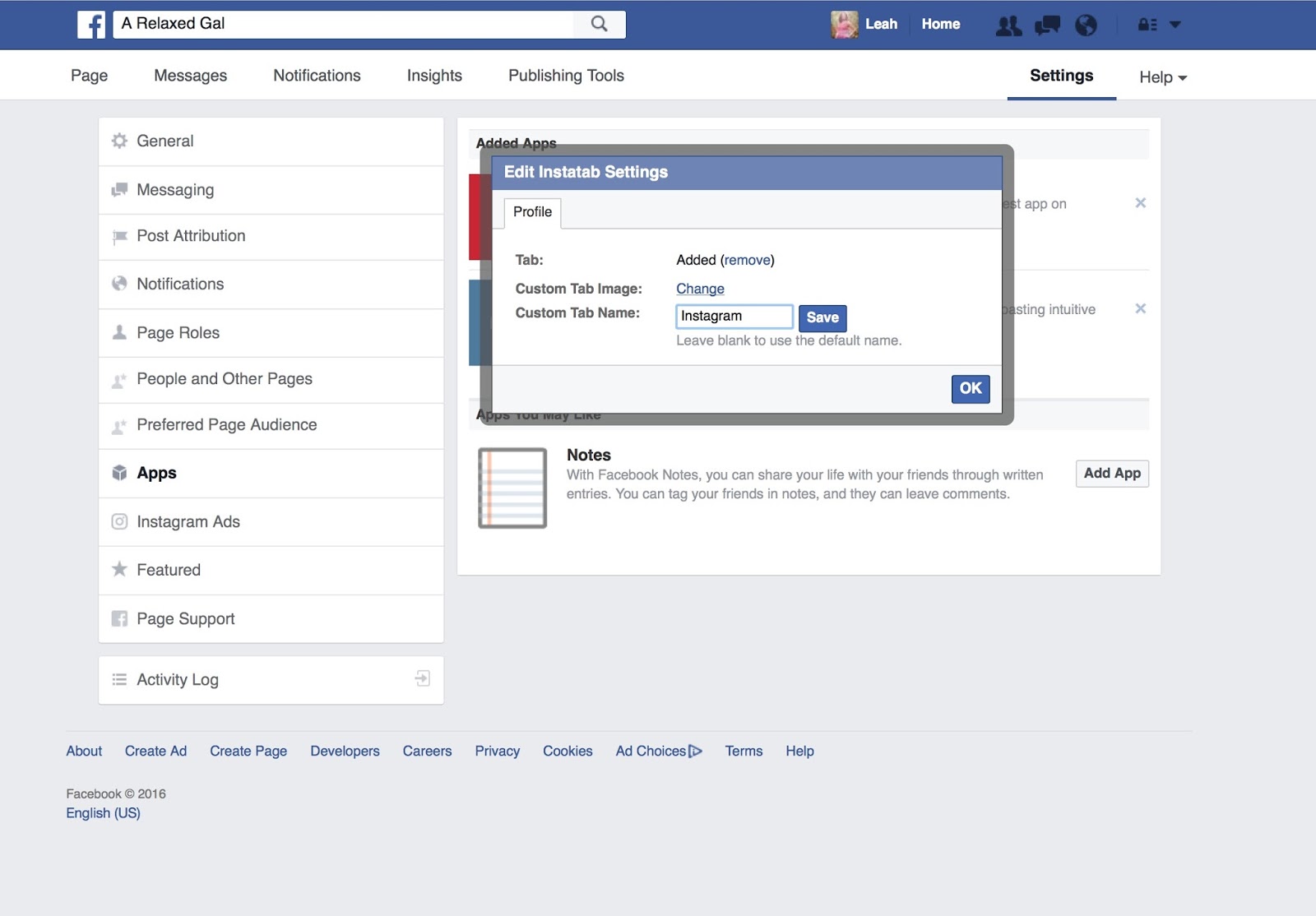Confirm the dialog with OK

[971, 389]
